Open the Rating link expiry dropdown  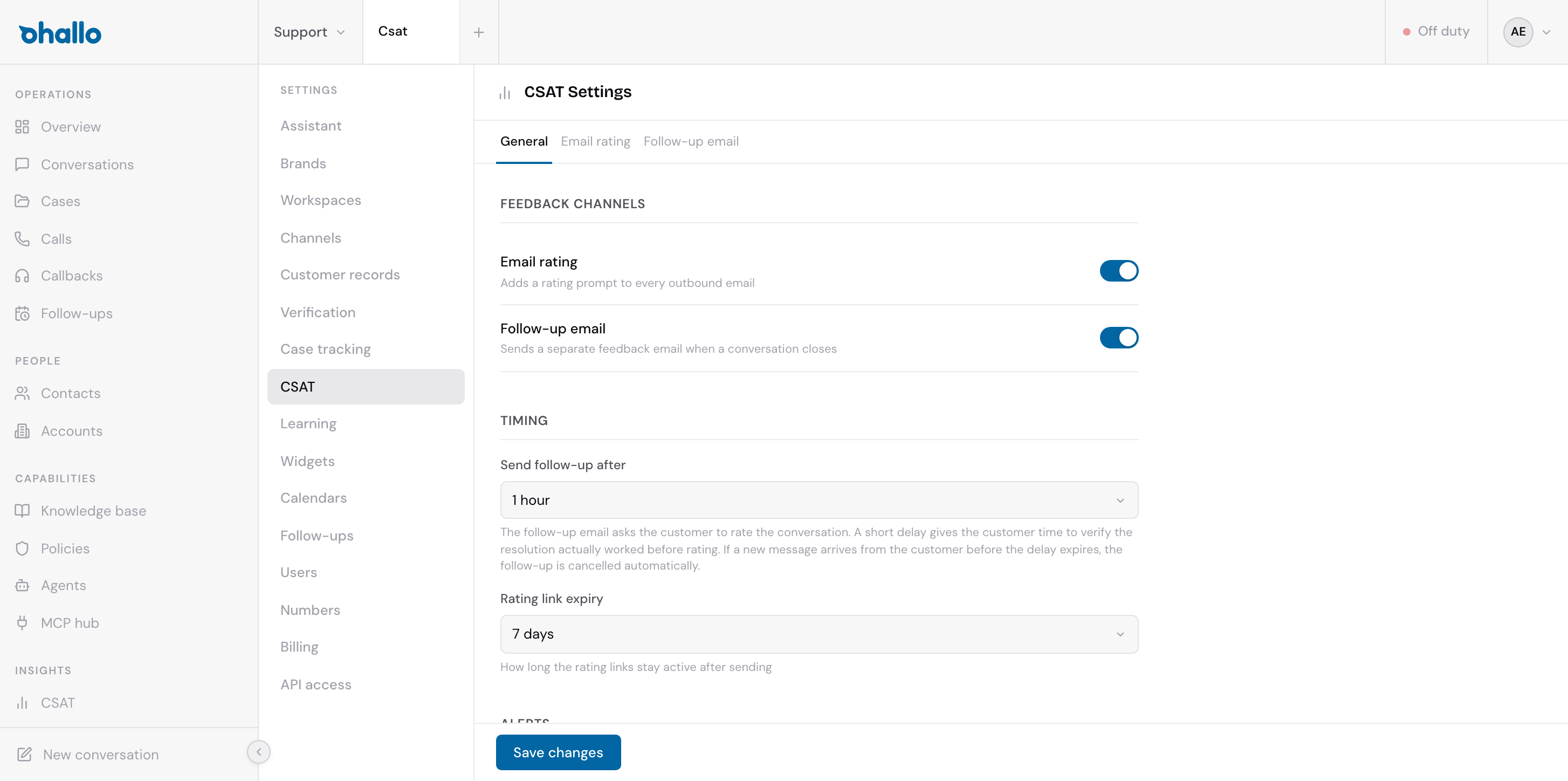pyautogui.click(x=819, y=634)
